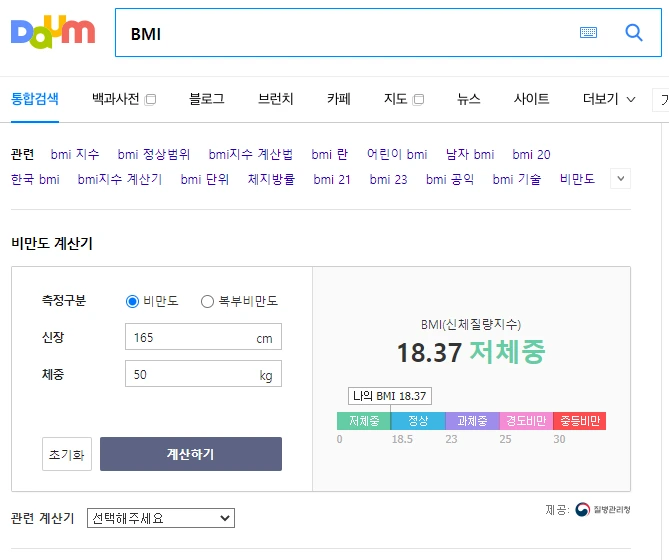Open related search bmi 20

click(531, 154)
